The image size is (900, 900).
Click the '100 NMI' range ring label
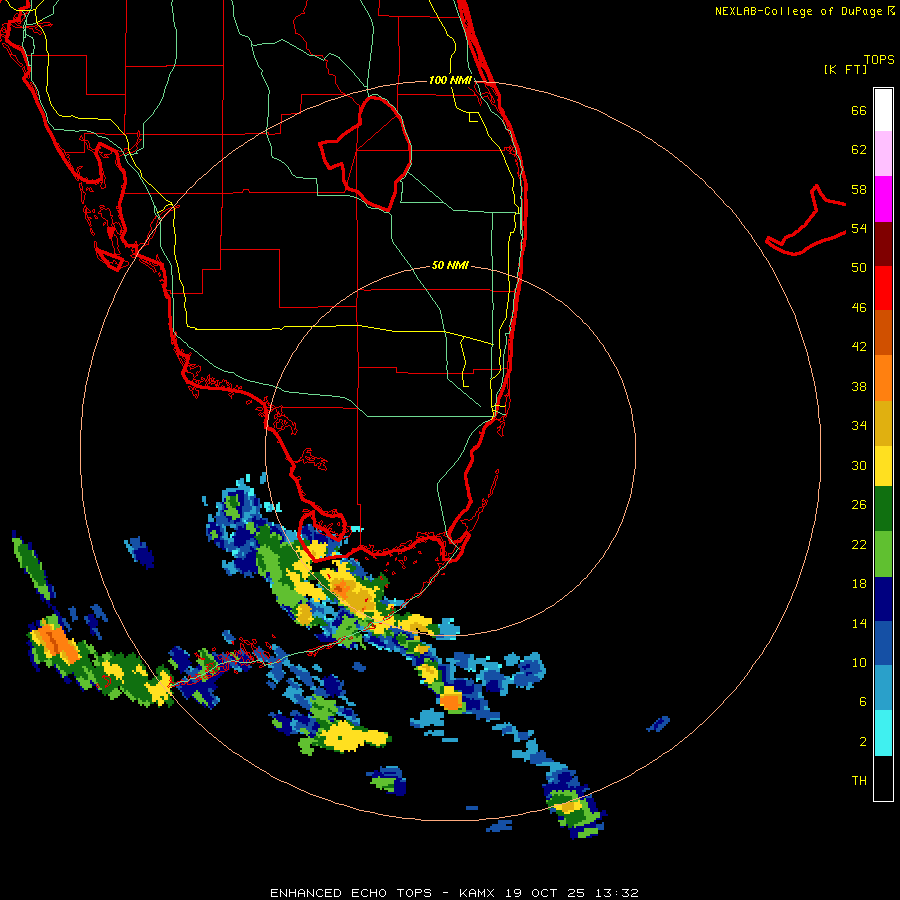click(450, 80)
